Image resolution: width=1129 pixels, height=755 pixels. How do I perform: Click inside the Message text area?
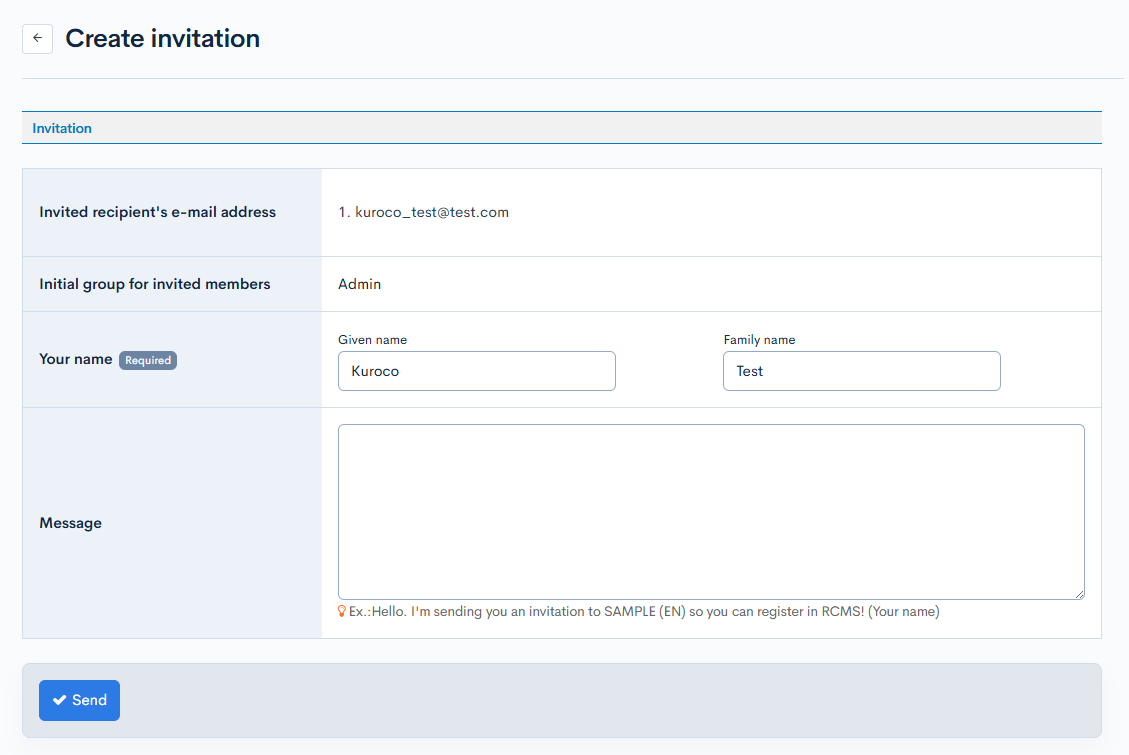pyautogui.click(x=710, y=511)
